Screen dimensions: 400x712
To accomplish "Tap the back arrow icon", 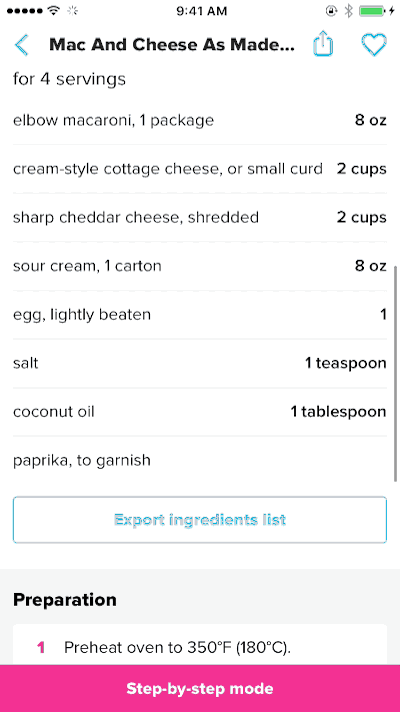I will tap(21, 45).
